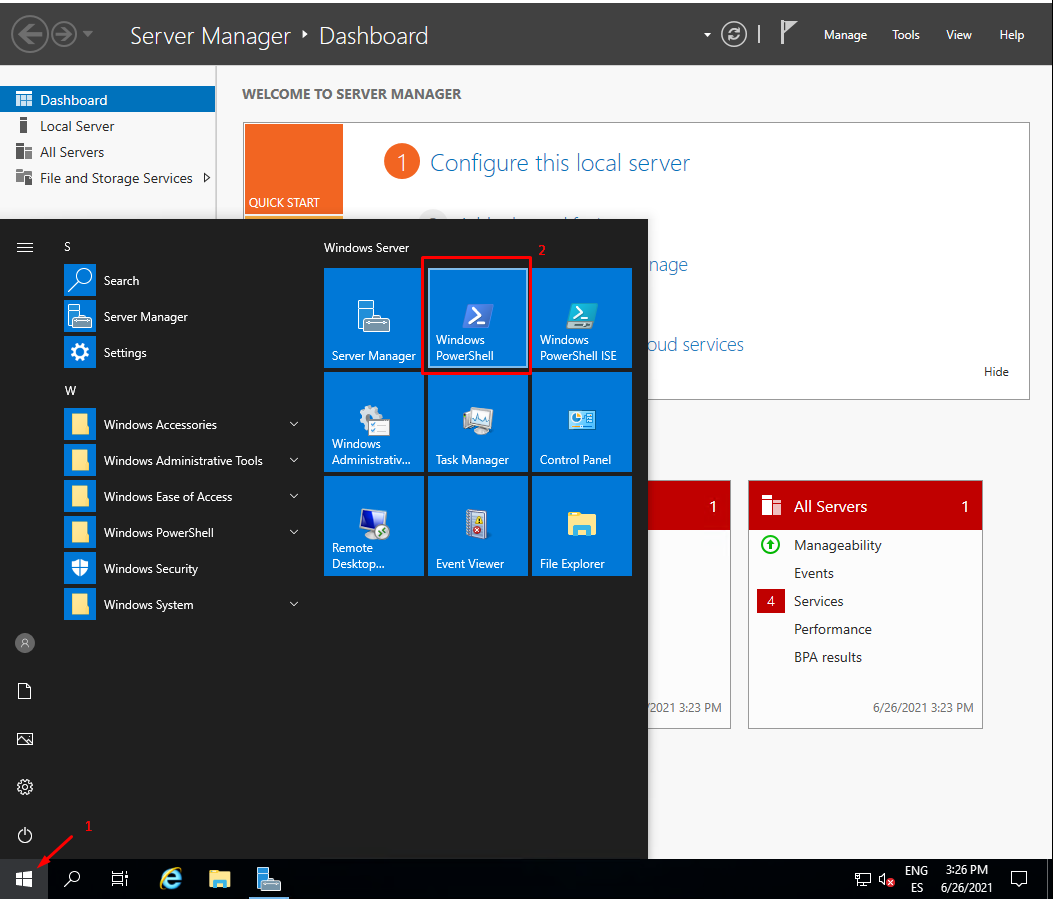1053x899 pixels.
Task: Open the Help menu
Action: pos(1011,35)
